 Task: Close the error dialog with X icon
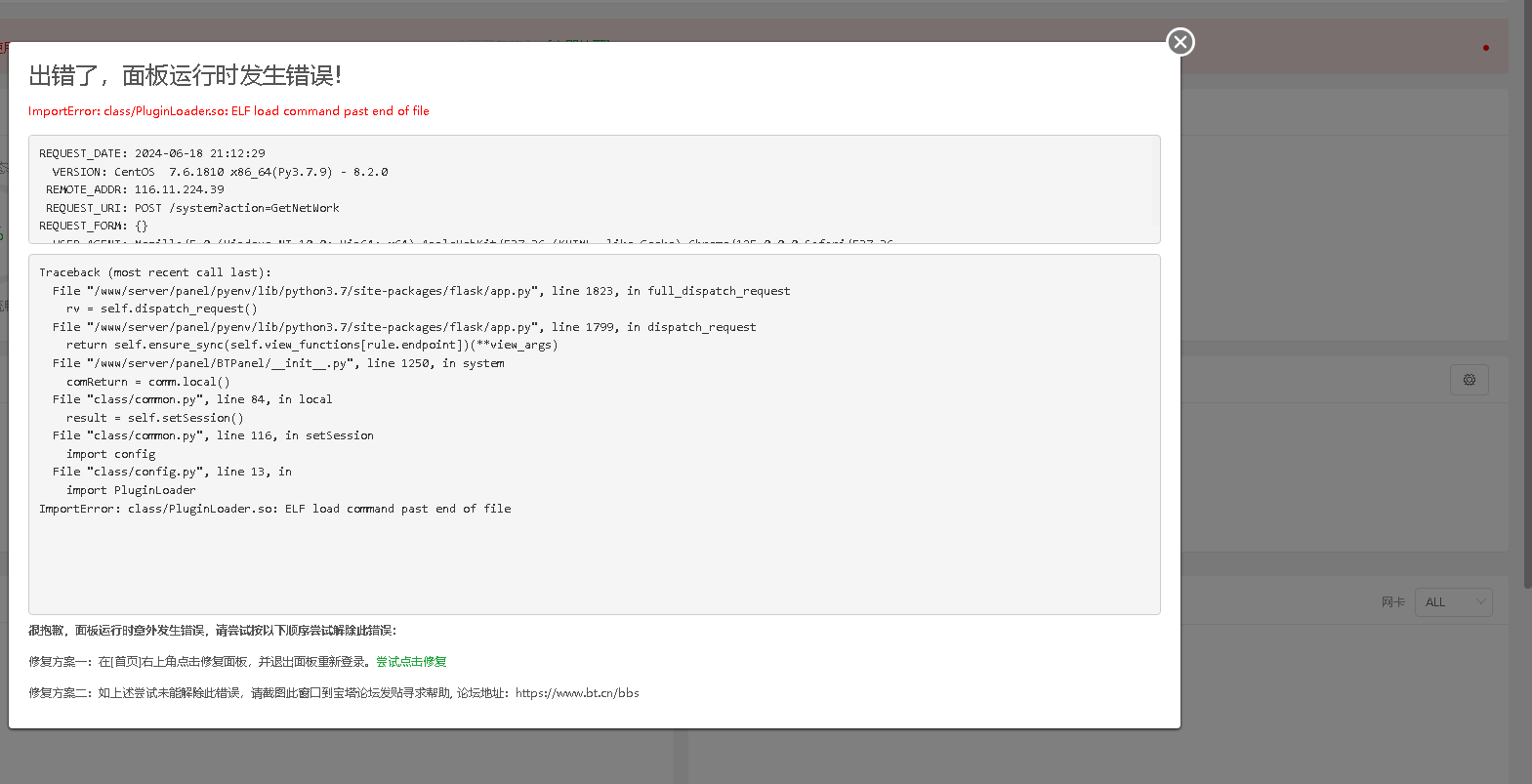(1180, 42)
